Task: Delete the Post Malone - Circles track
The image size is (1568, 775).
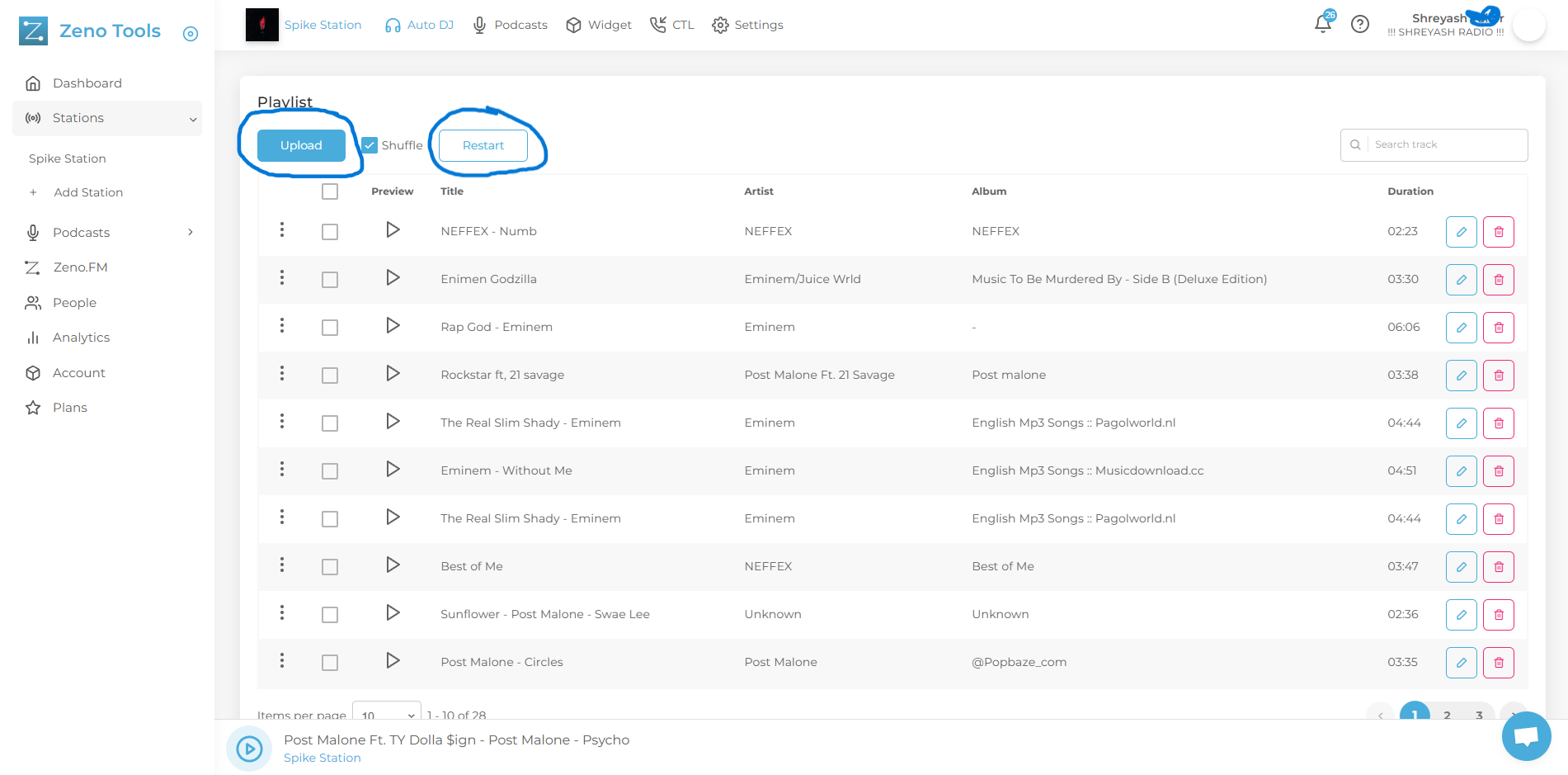Action: pyautogui.click(x=1499, y=663)
